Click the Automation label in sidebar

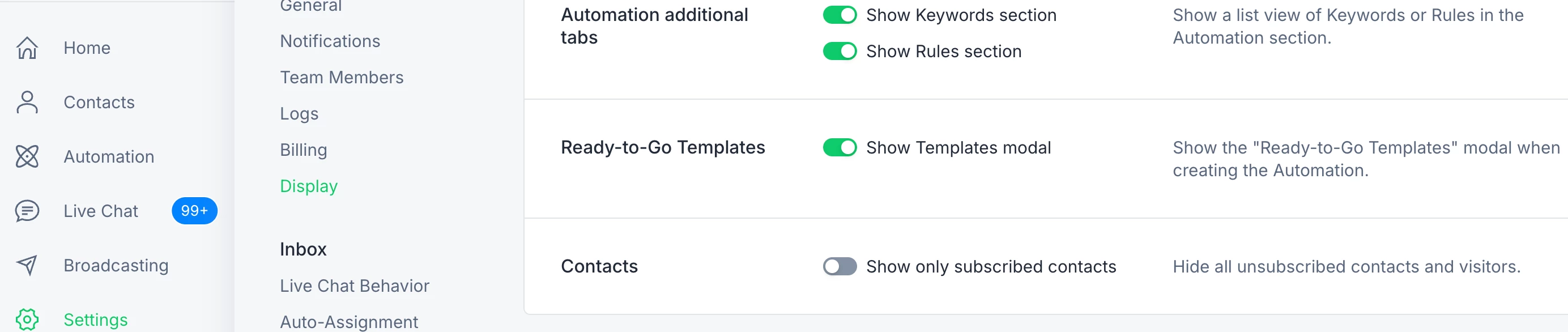click(x=109, y=156)
